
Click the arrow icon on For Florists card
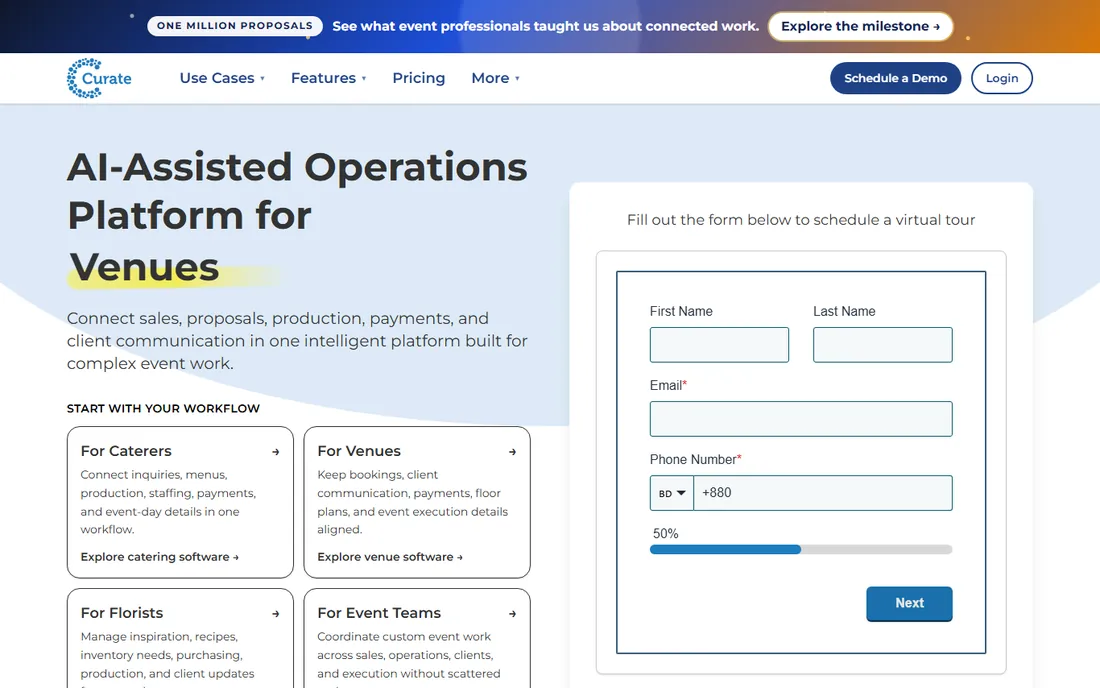coord(276,614)
